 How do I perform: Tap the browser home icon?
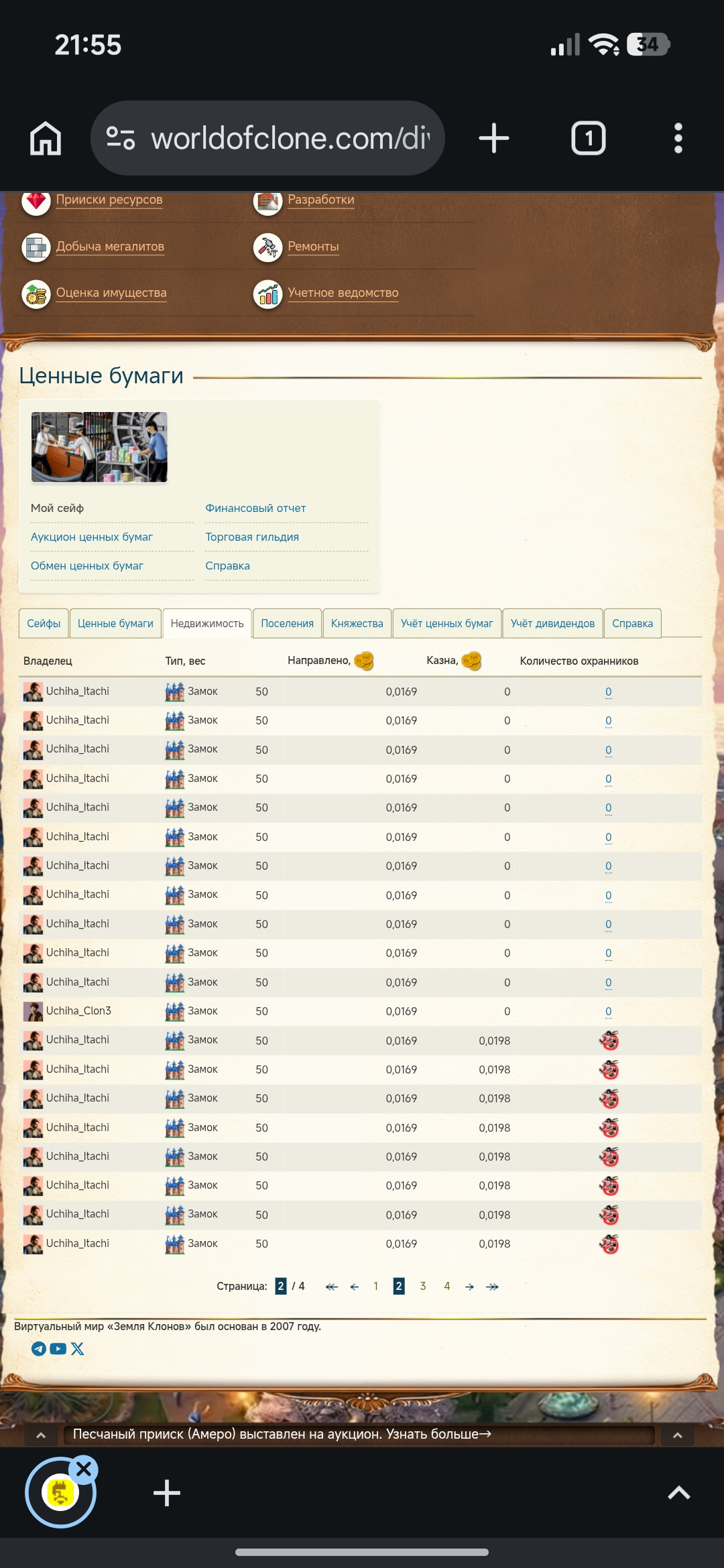tap(46, 139)
